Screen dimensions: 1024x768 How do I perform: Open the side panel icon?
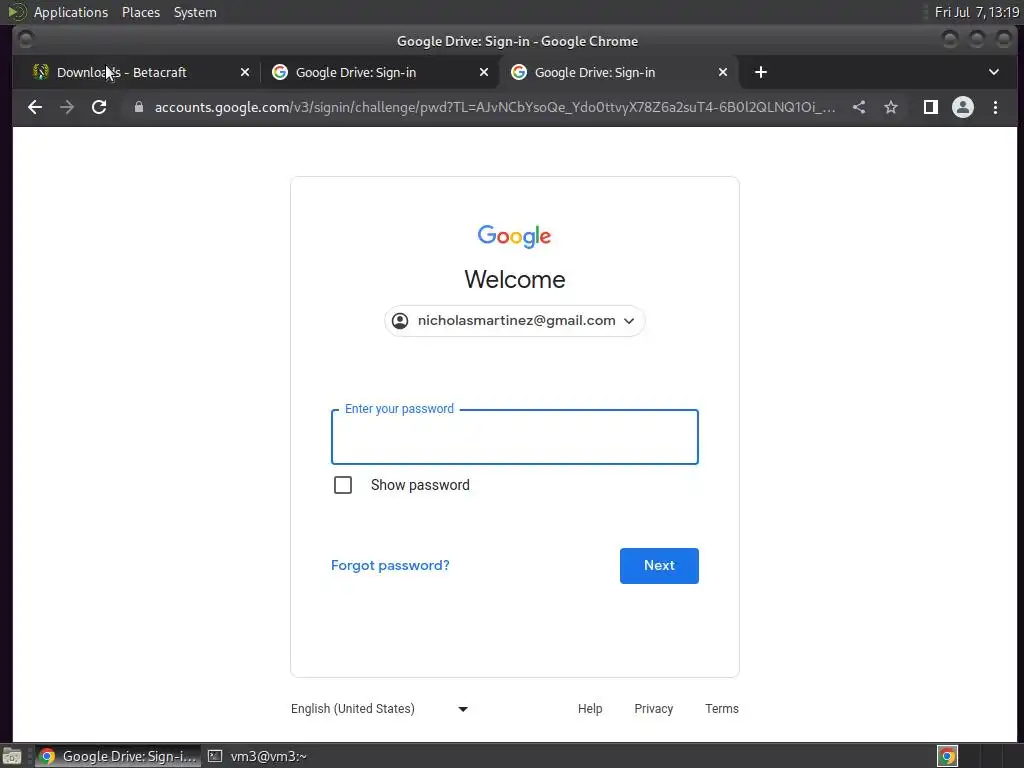pyautogui.click(x=931, y=107)
